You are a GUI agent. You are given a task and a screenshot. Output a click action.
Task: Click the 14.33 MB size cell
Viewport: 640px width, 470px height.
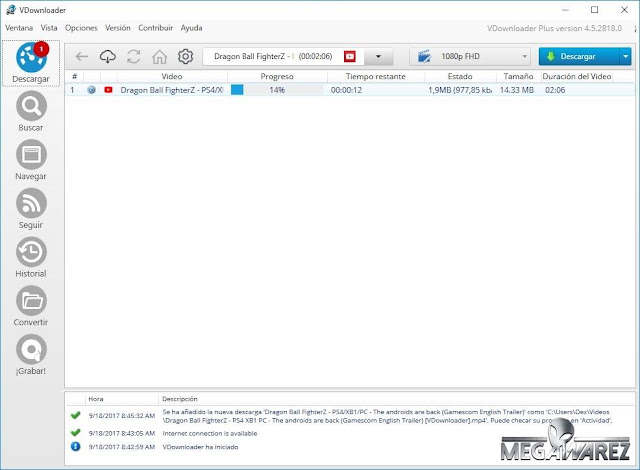tap(517, 90)
